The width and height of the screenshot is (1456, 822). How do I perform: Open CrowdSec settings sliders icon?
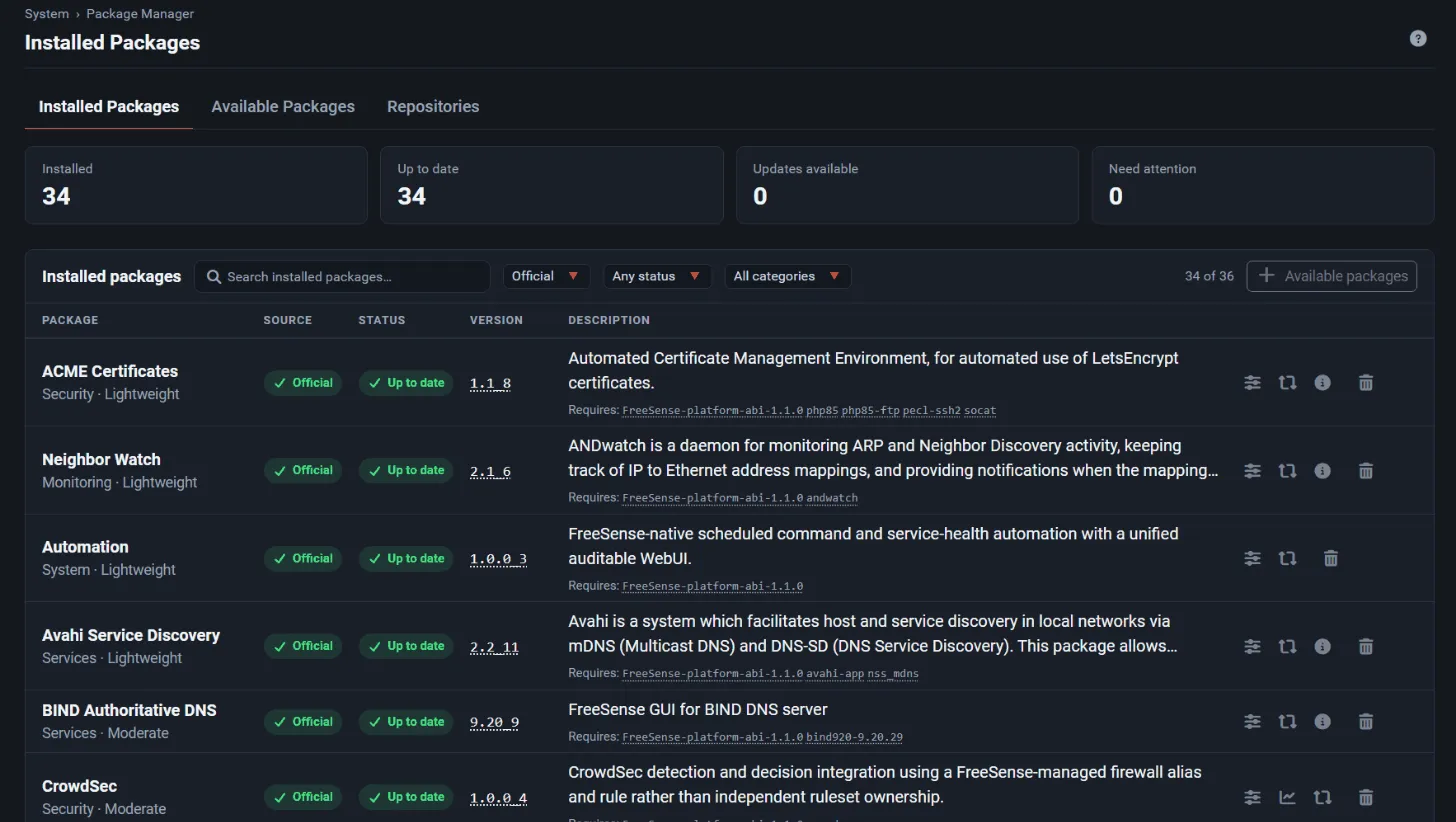click(x=1252, y=797)
